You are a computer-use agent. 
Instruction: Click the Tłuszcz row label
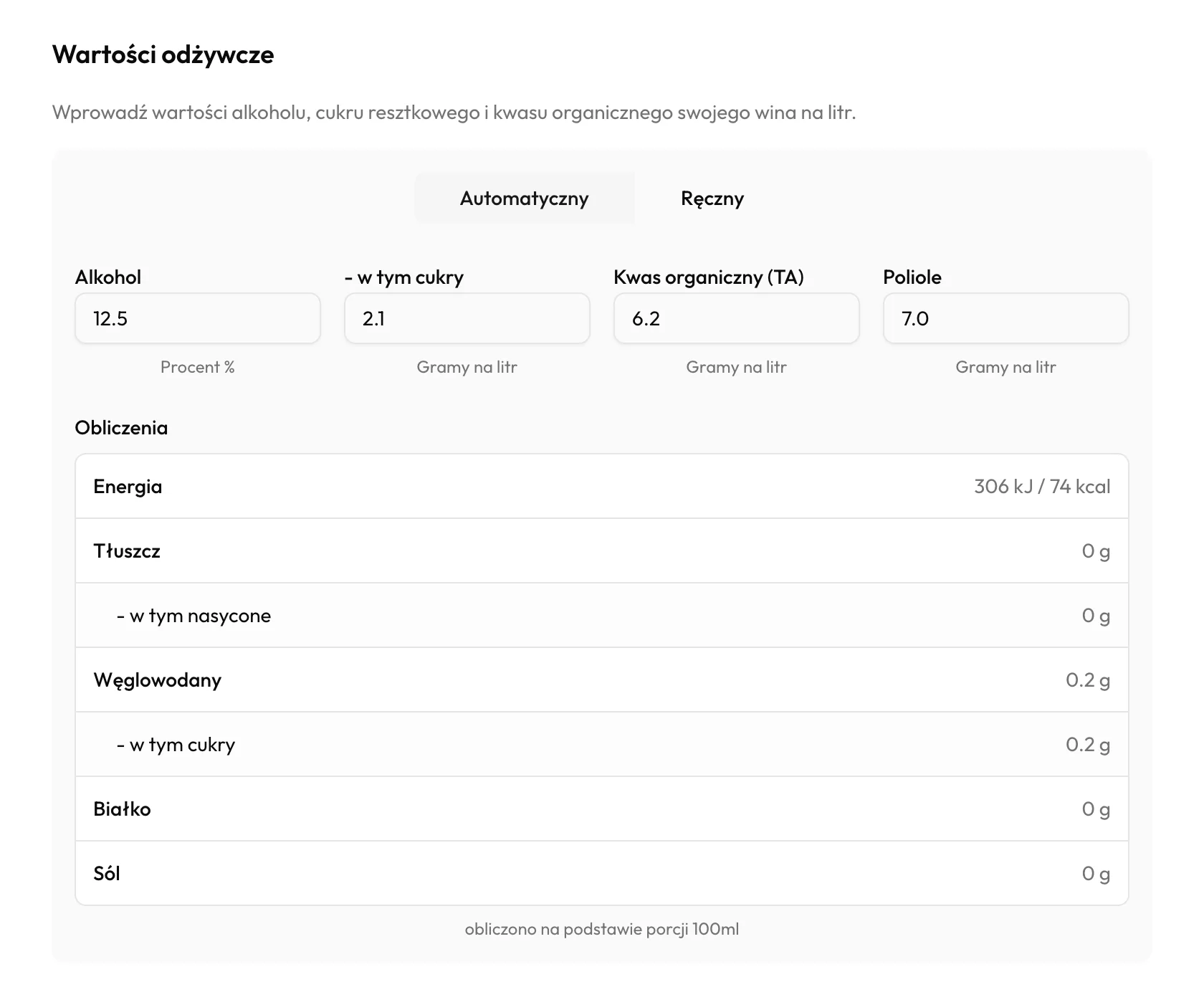[x=127, y=551]
